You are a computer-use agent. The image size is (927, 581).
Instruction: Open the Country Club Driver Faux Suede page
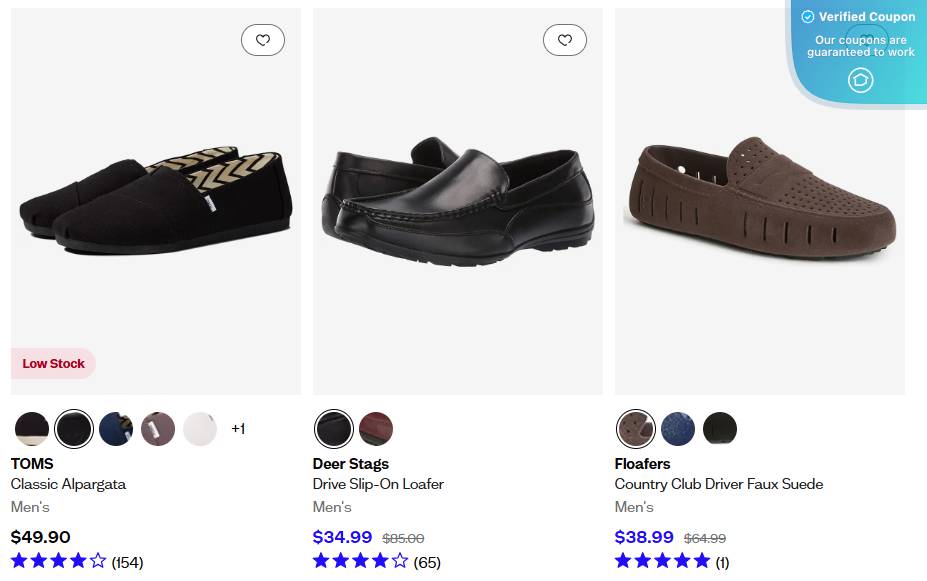(x=718, y=484)
